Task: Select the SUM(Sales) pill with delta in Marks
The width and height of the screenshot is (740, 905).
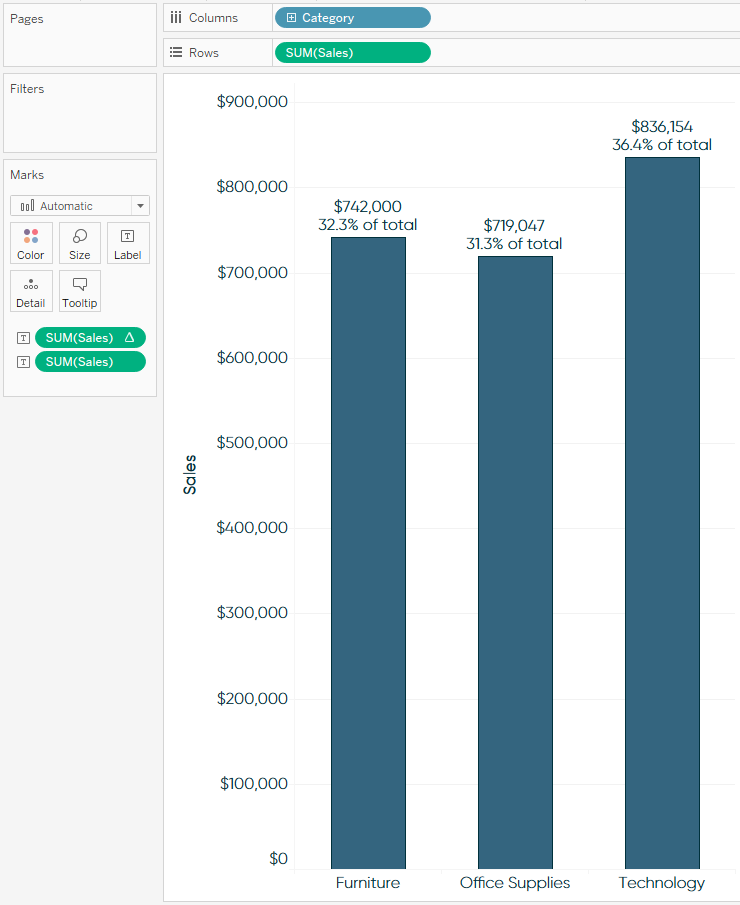Action: click(x=90, y=338)
